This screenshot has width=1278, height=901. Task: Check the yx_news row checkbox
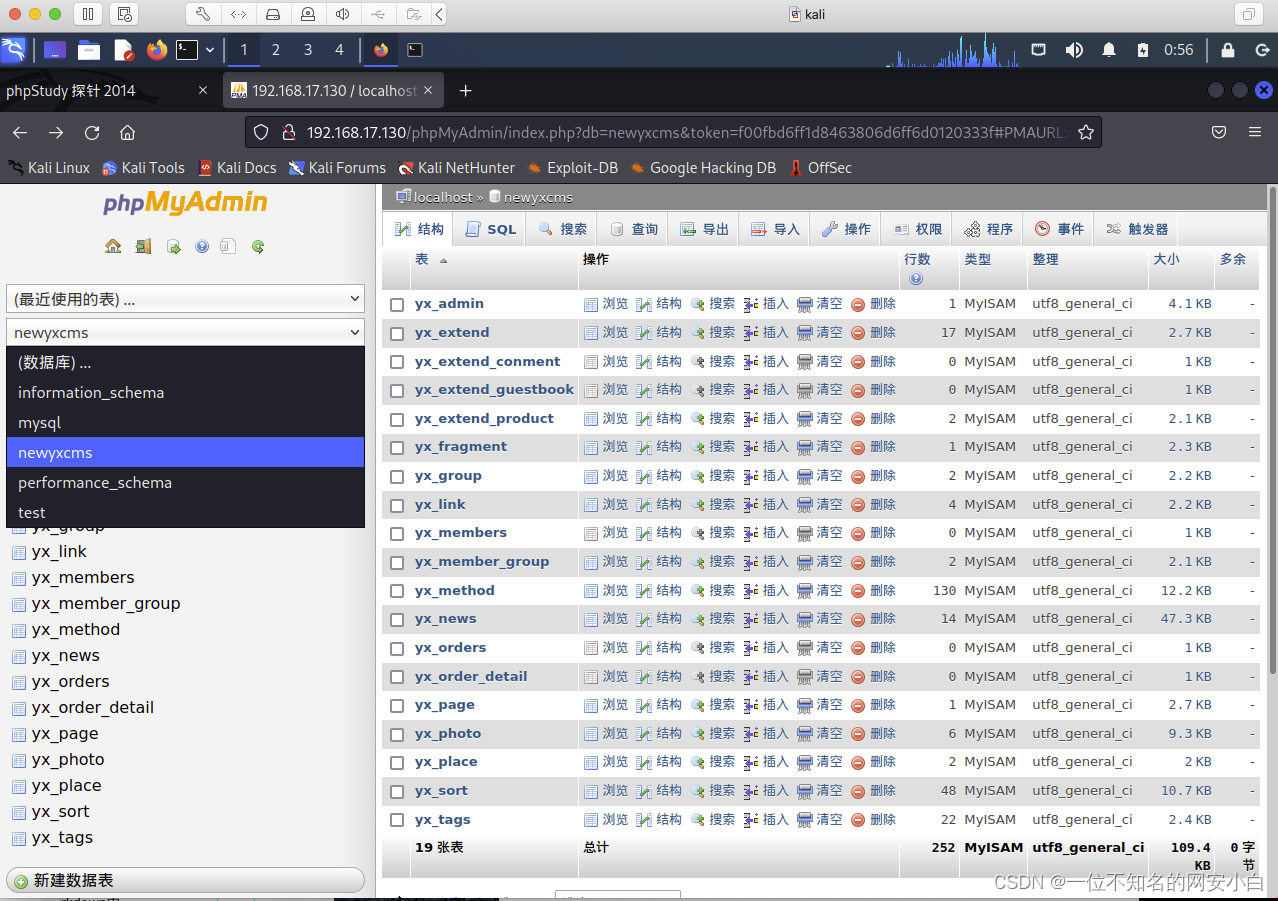click(397, 619)
